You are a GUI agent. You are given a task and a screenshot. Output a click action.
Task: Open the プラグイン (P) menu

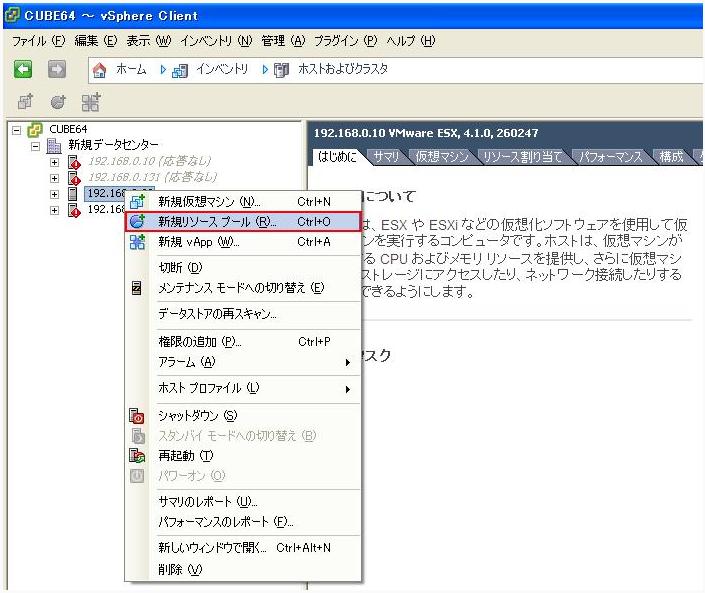[x=345, y=41]
